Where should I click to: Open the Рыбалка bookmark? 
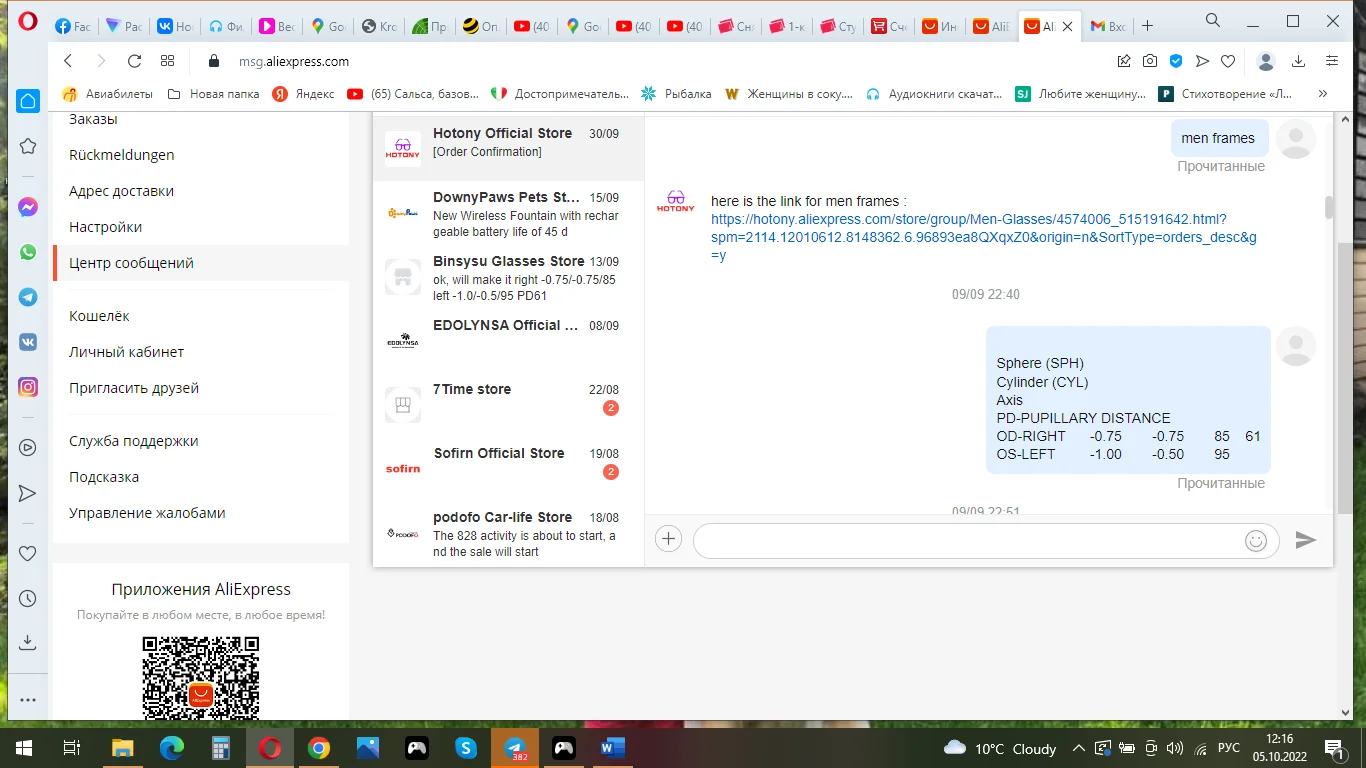[676, 94]
